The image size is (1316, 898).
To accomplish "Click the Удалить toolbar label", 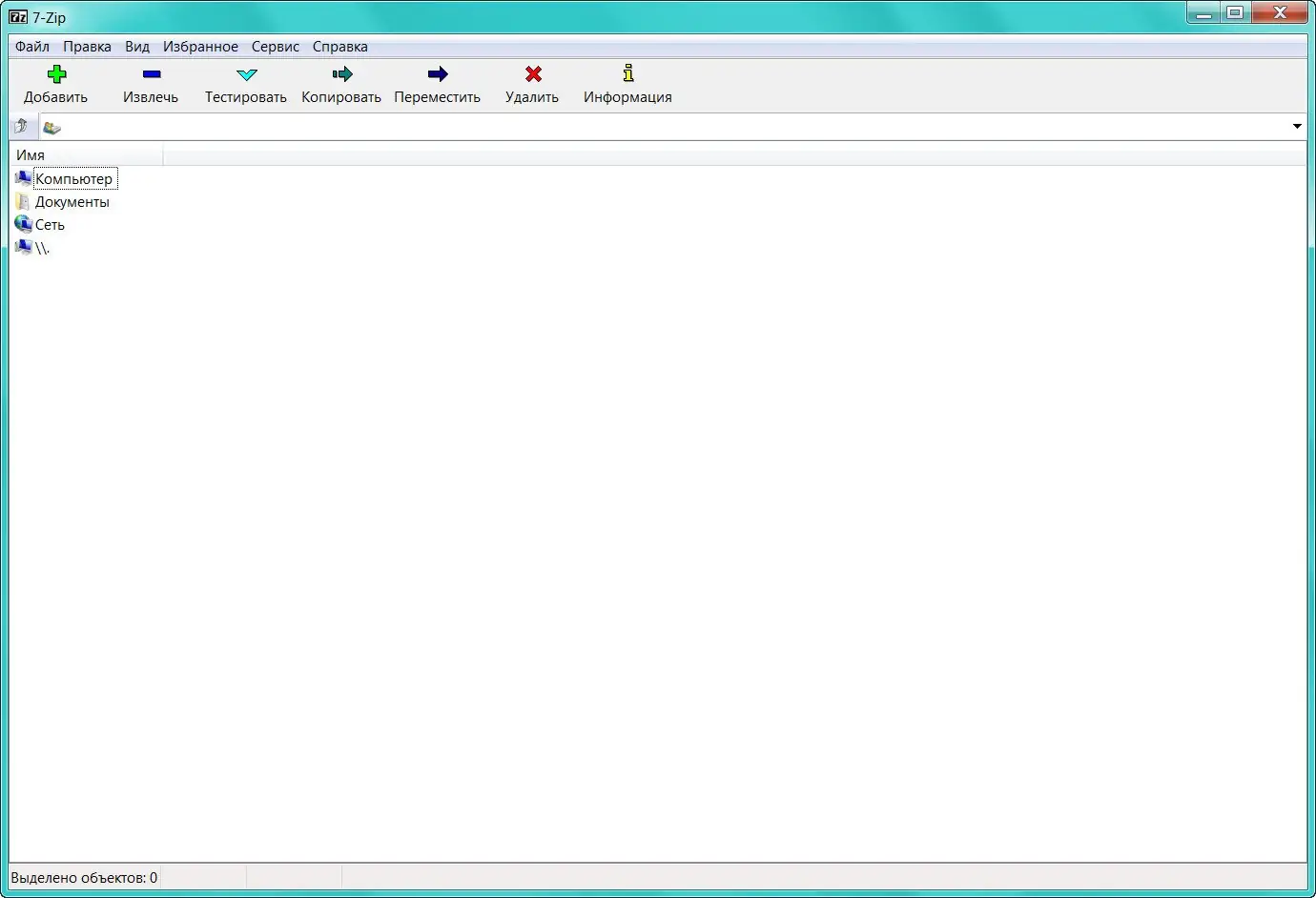I will pyautogui.click(x=532, y=97).
